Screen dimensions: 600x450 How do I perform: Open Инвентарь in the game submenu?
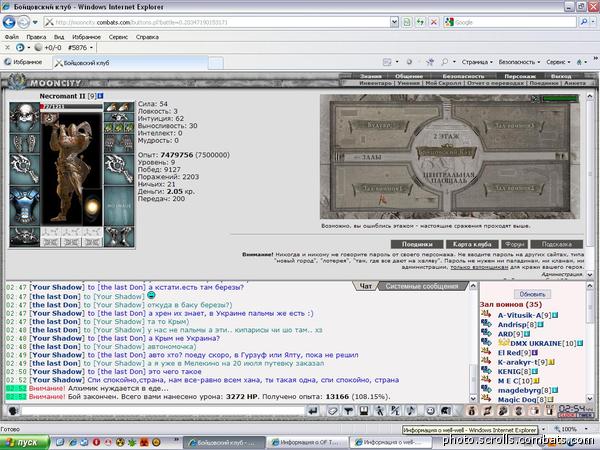click(x=375, y=83)
